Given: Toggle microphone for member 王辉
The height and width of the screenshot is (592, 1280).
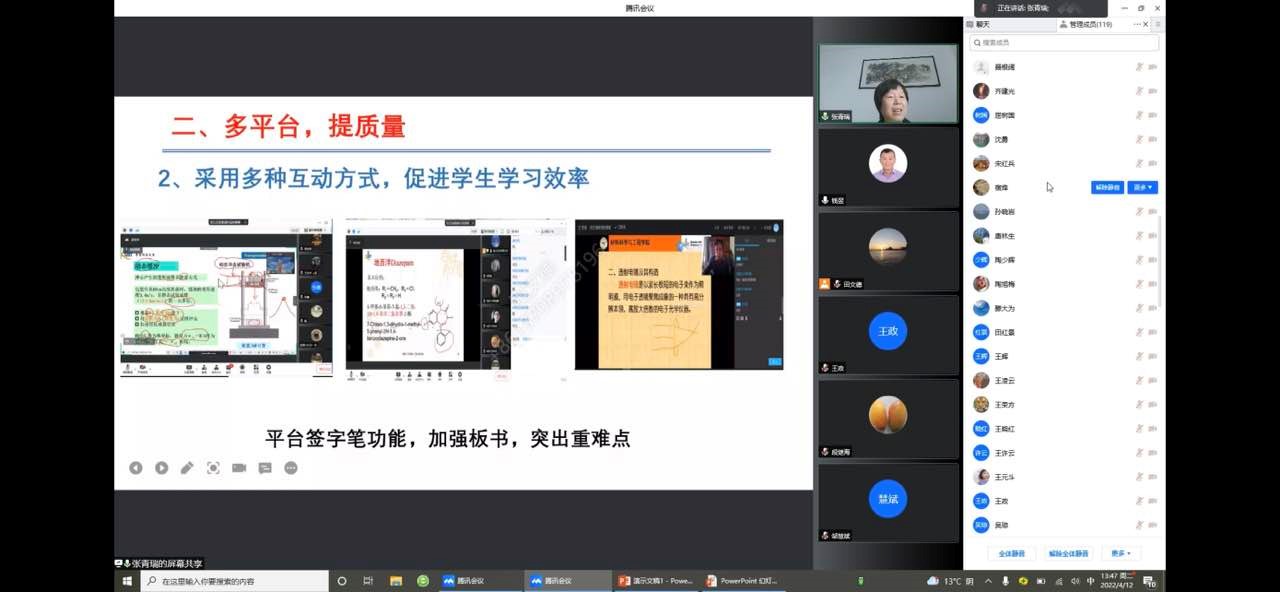Looking at the screenshot, I should (1138, 356).
